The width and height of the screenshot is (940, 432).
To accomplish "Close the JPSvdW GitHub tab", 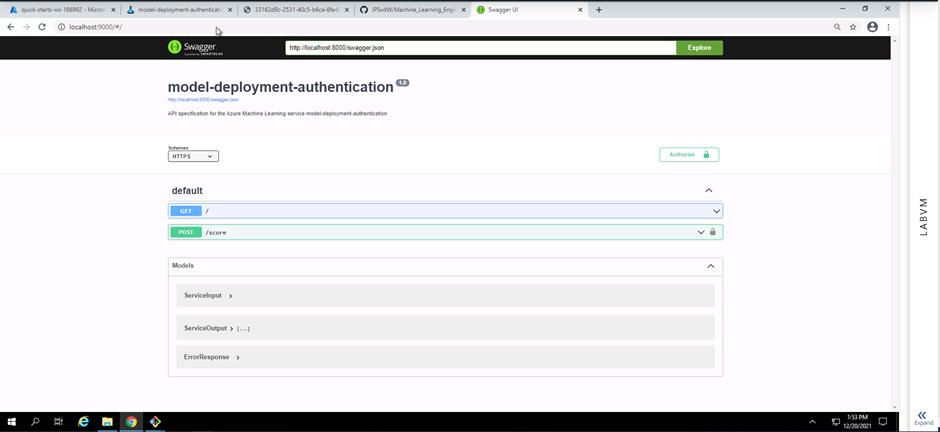I will click(x=463, y=10).
